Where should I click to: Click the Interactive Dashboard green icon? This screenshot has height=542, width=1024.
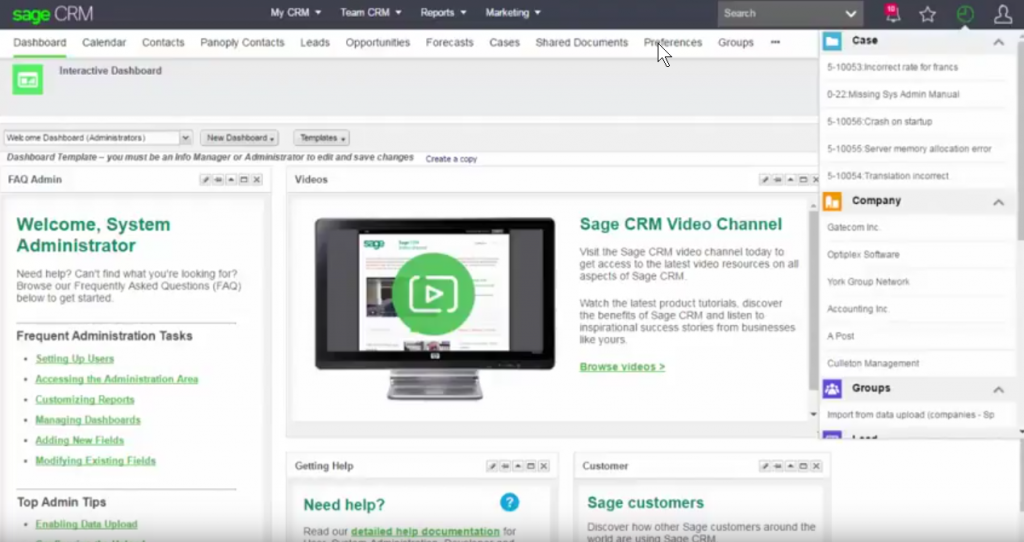27,80
